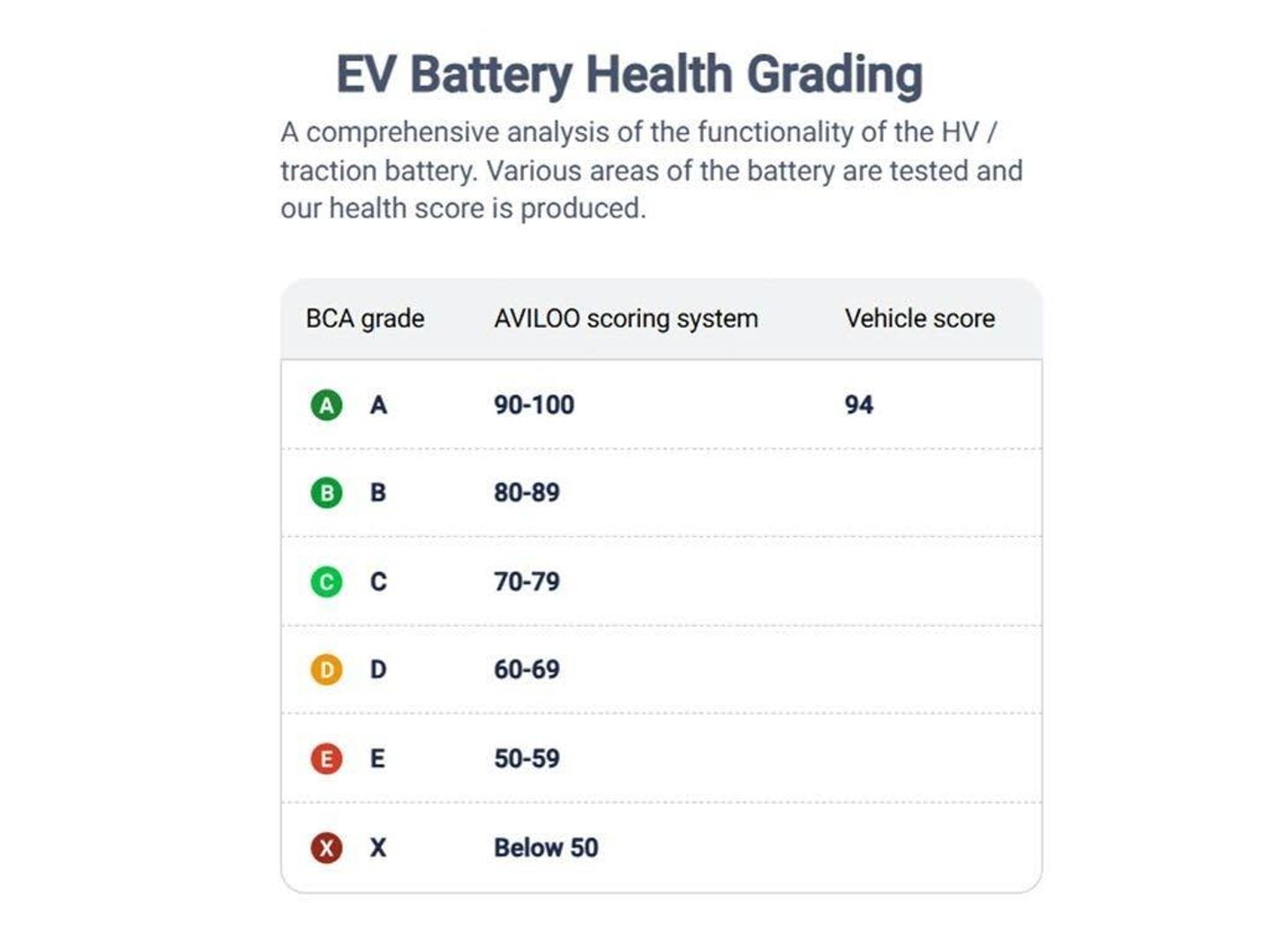
Task: Select the AVILOO scoring system column header
Action: pyautogui.click(x=626, y=318)
